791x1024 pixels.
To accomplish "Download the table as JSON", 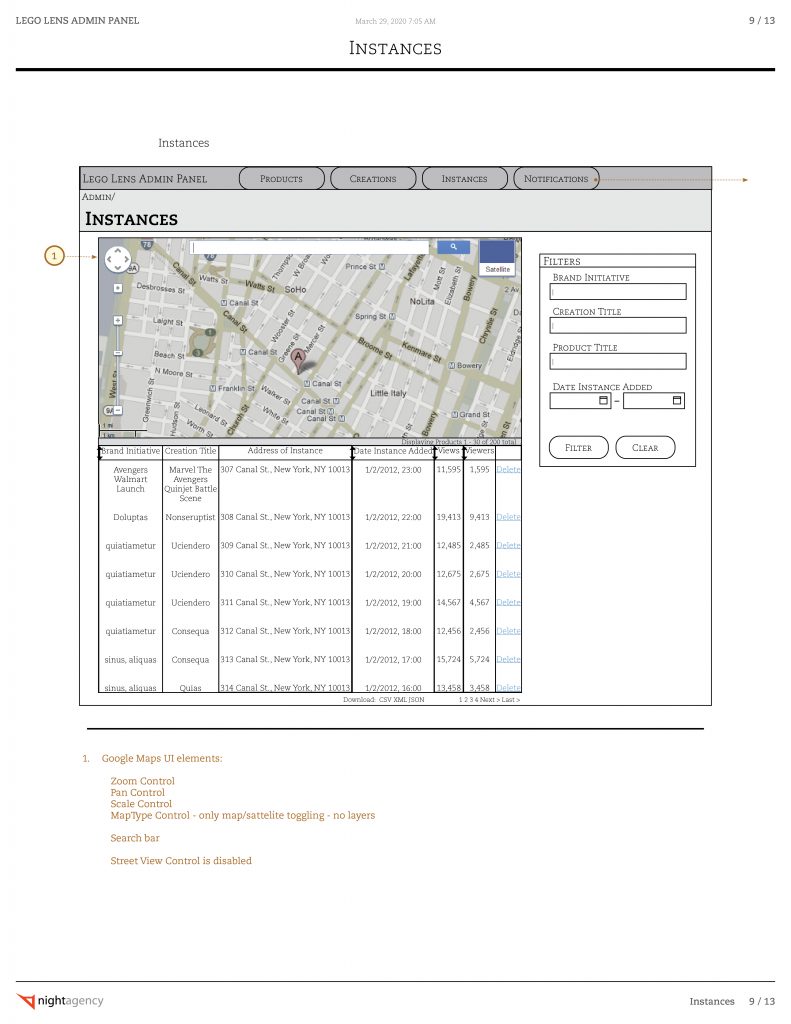I will coord(417,699).
